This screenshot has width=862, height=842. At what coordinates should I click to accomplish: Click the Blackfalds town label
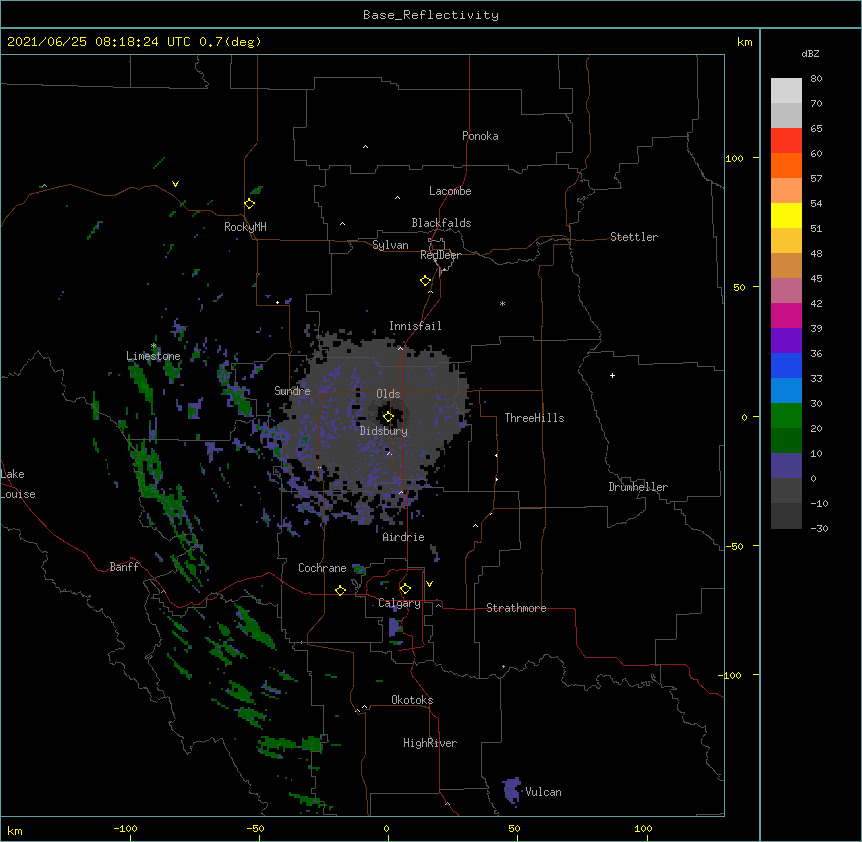441,223
